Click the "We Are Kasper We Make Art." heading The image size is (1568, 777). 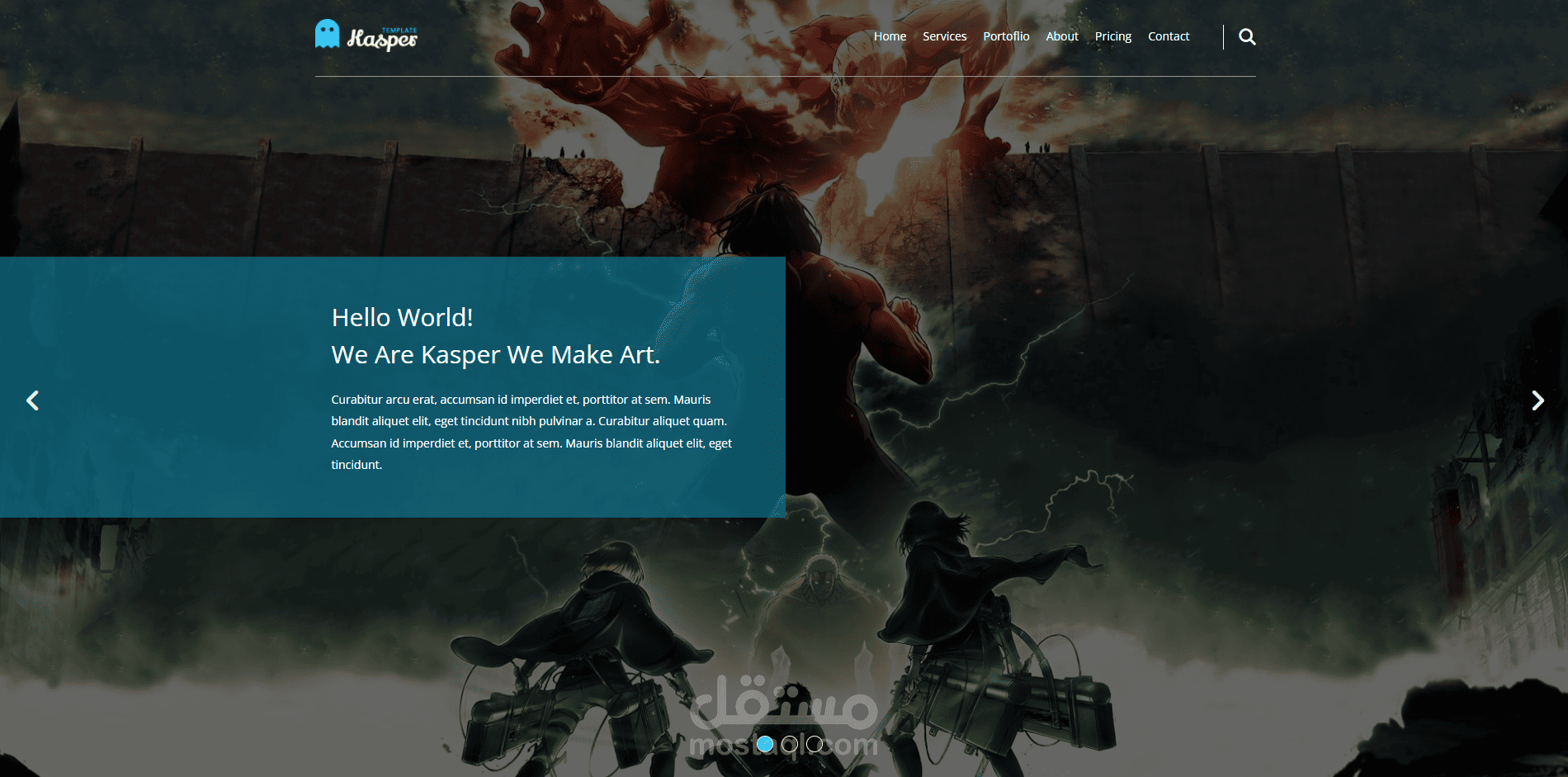coord(496,354)
